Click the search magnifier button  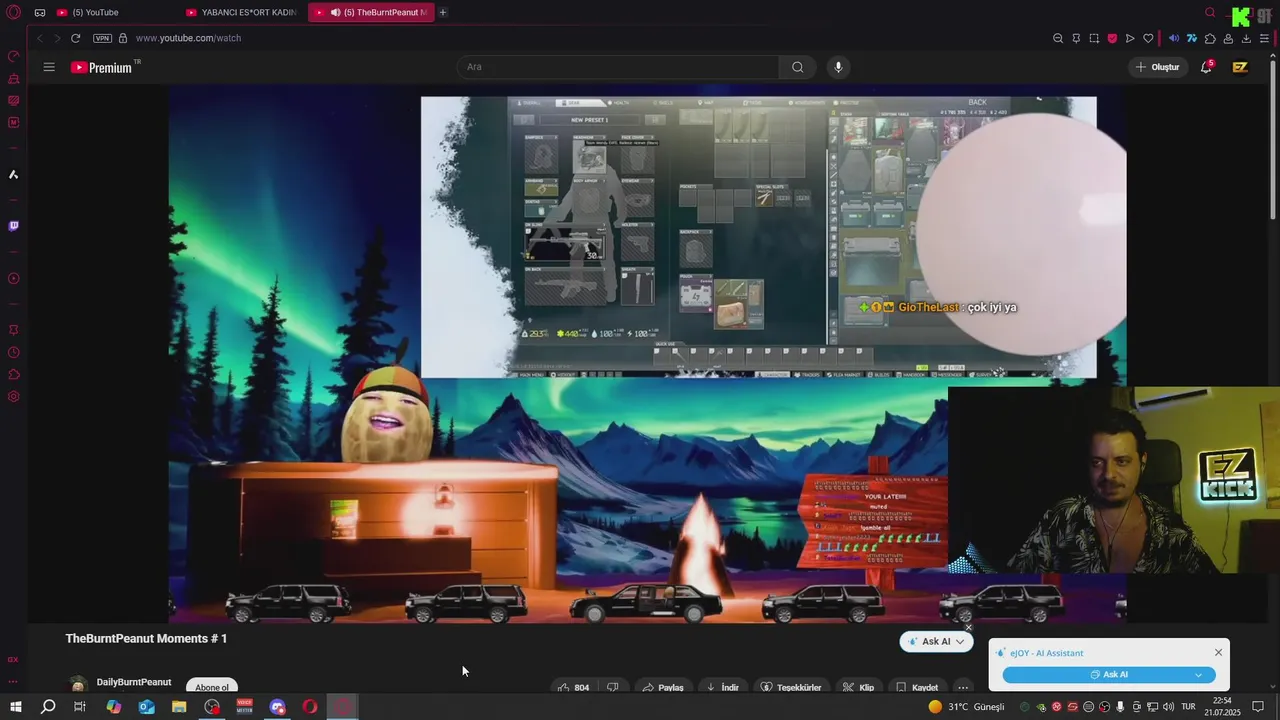coord(797,67)
